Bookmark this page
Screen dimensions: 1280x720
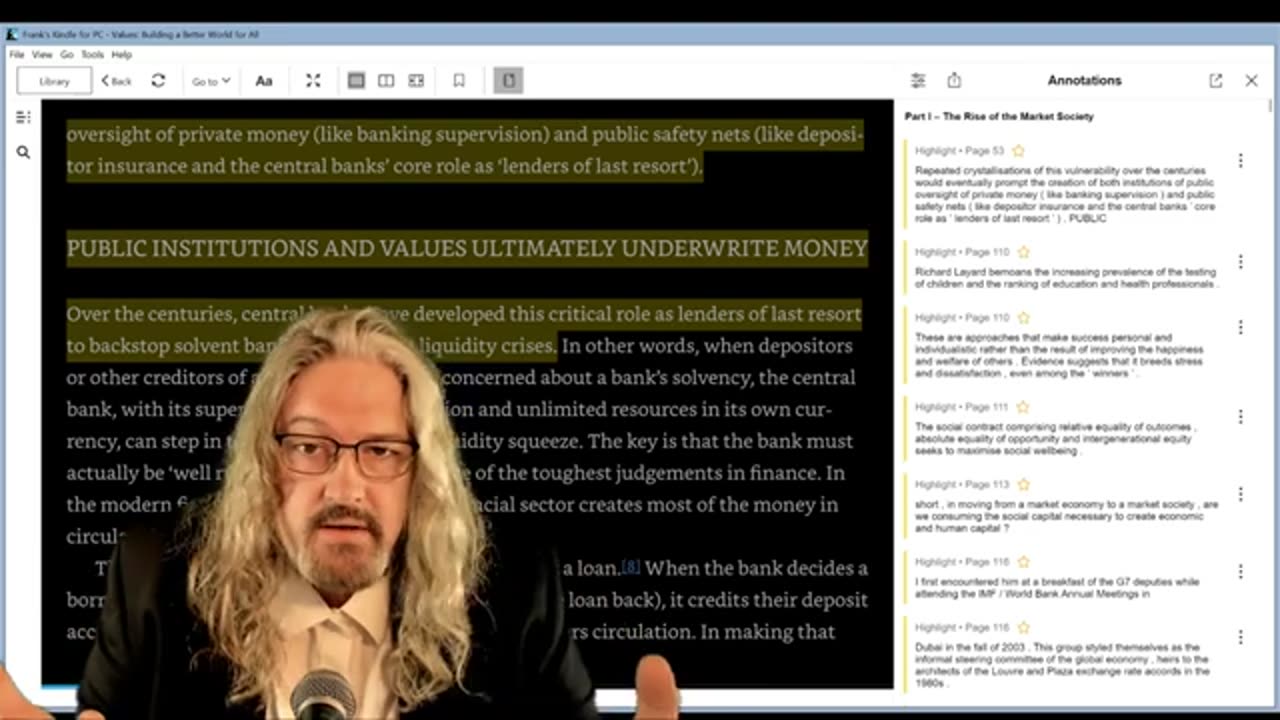(x=459, y=81)
